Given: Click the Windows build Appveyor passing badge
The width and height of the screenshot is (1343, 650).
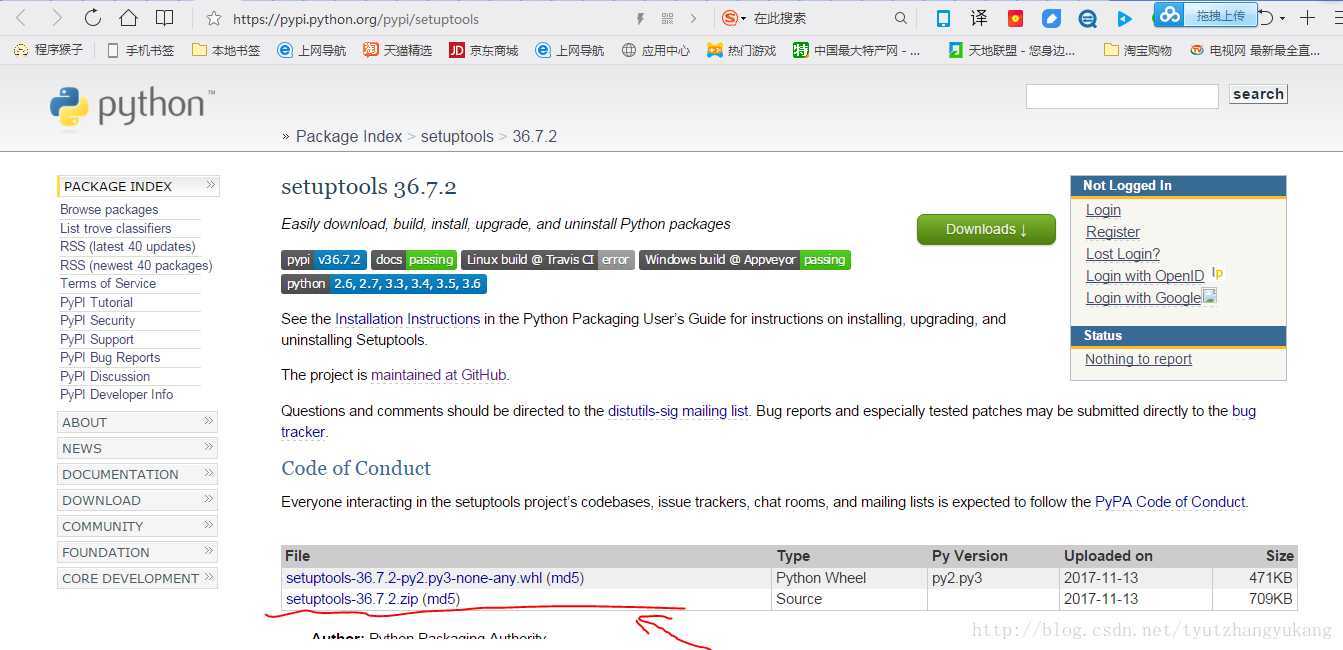Looking at the screenshot, I should (x=745, y=260).
